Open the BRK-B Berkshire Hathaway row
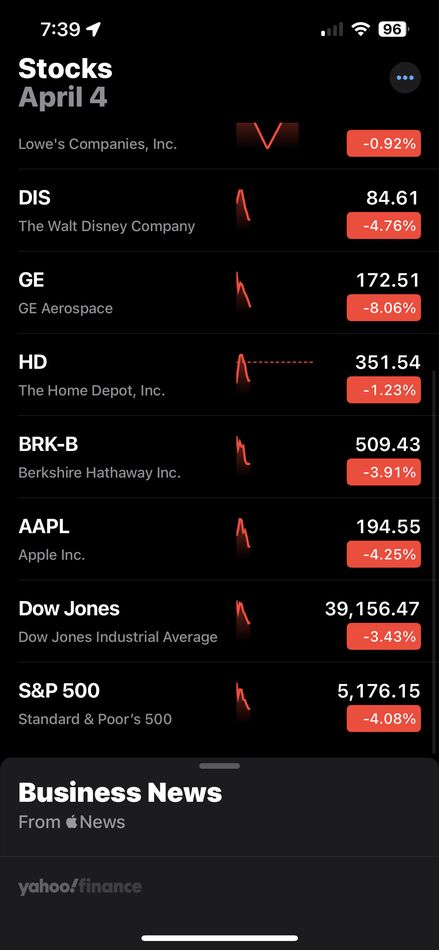This screenshot has height=950, width=439. [219, 457]
